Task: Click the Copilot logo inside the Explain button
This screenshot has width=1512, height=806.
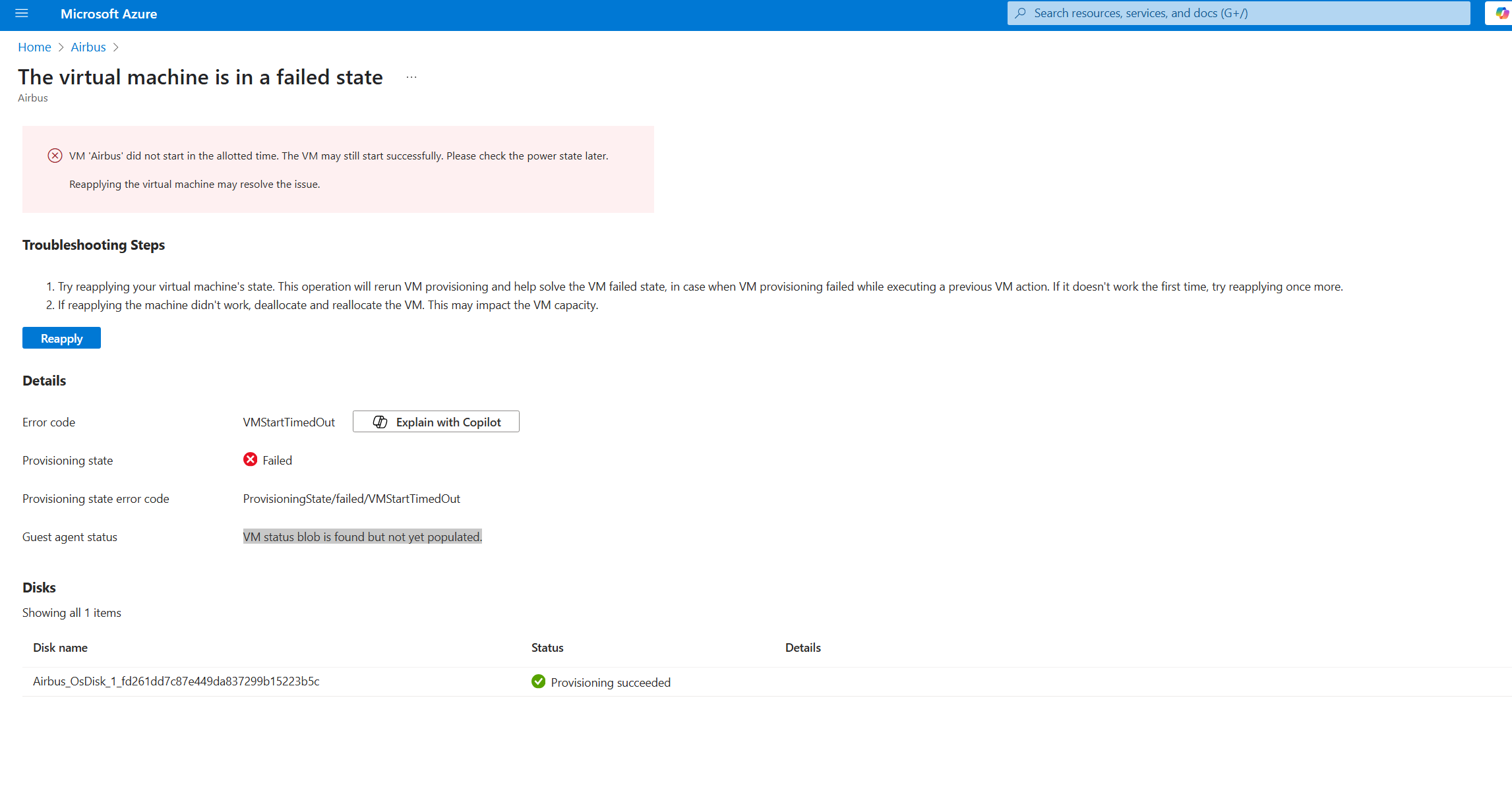Action: click(x=380, y=422)
